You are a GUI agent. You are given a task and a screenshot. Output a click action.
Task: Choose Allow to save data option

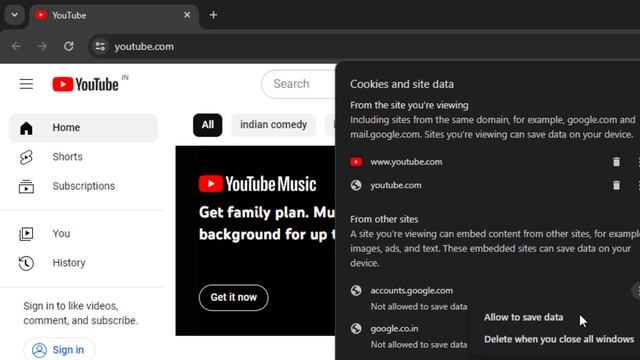click(x=523, y=317)
